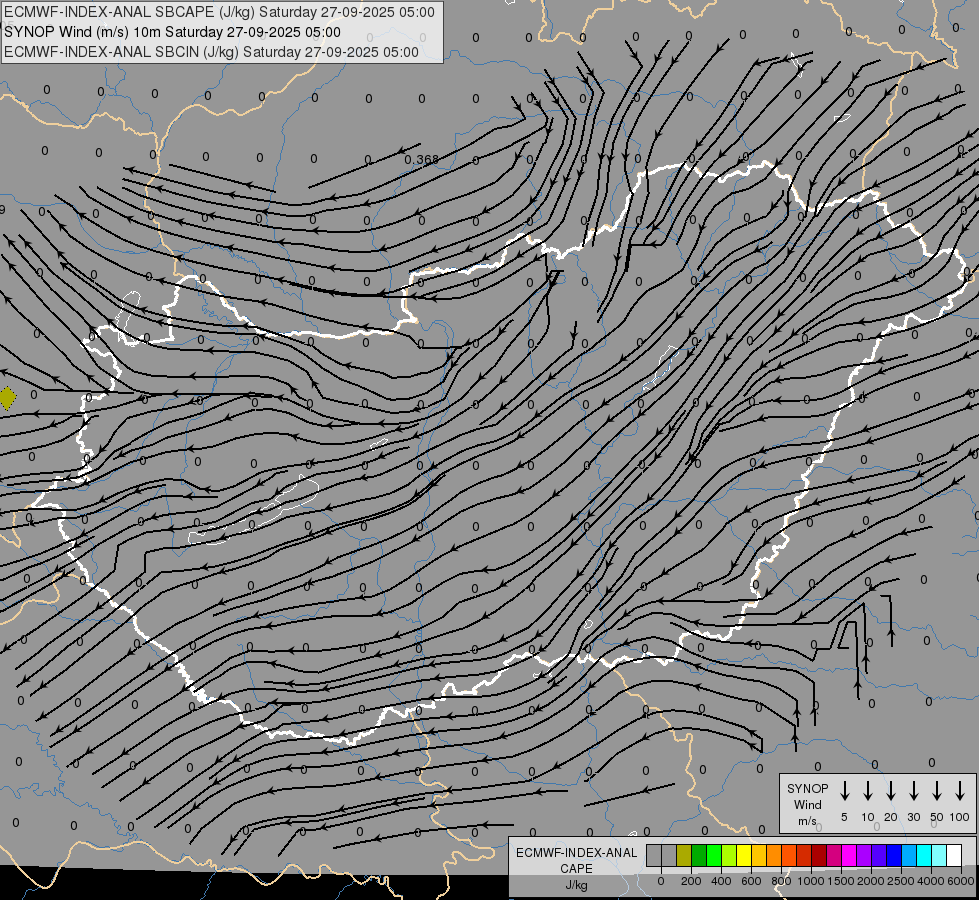Click the 6000 tick on CAPE scale
The image size is (979, 900).
click(x=961, y=881)
